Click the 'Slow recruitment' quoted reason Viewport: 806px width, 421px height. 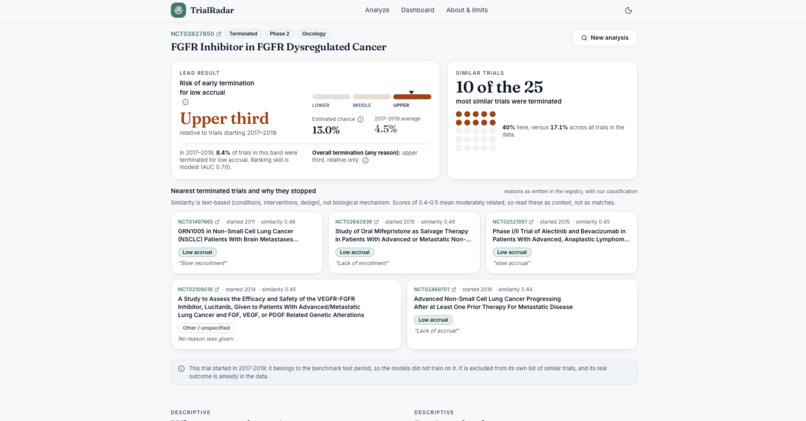click(203, 263)
